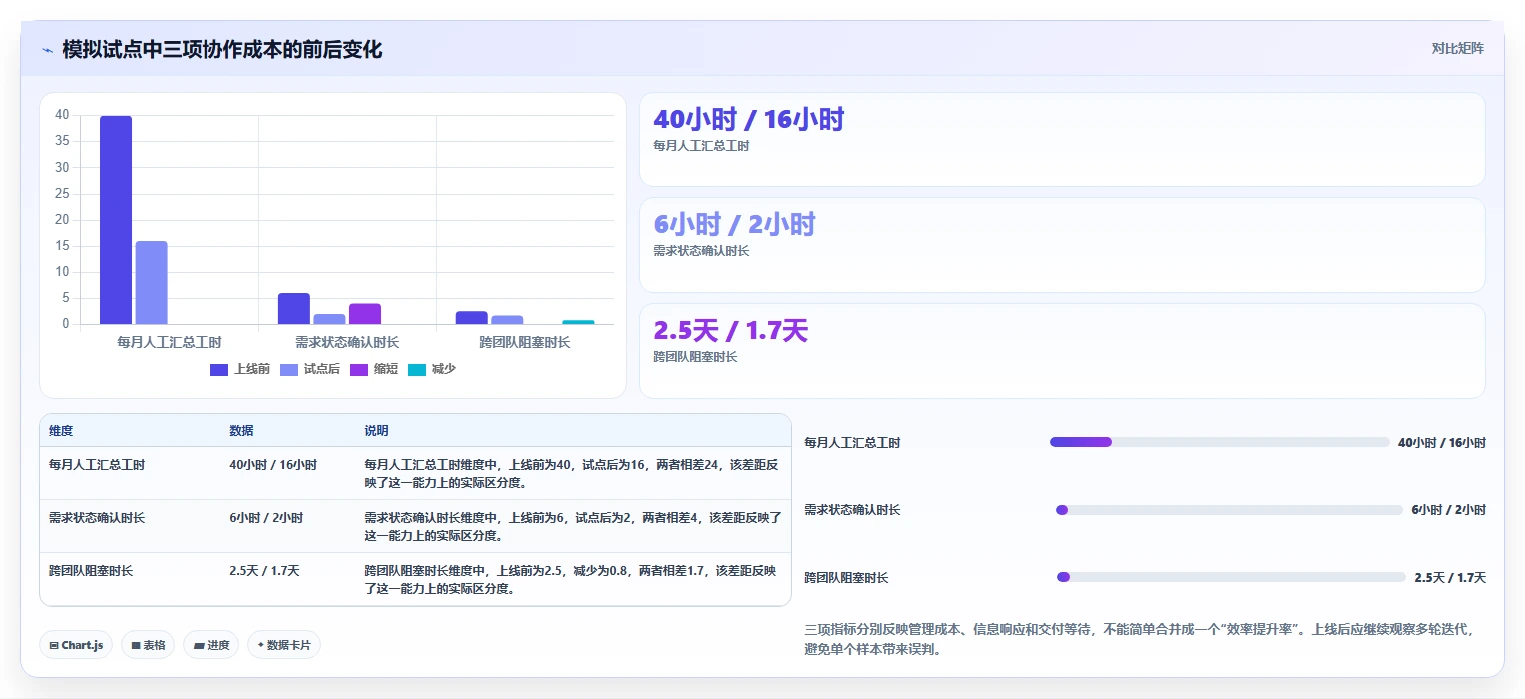Viewport: 1525px width, 699px height.
Task: Click table data cell 40小时 / 16小时
Action: [x=273, y=465]
